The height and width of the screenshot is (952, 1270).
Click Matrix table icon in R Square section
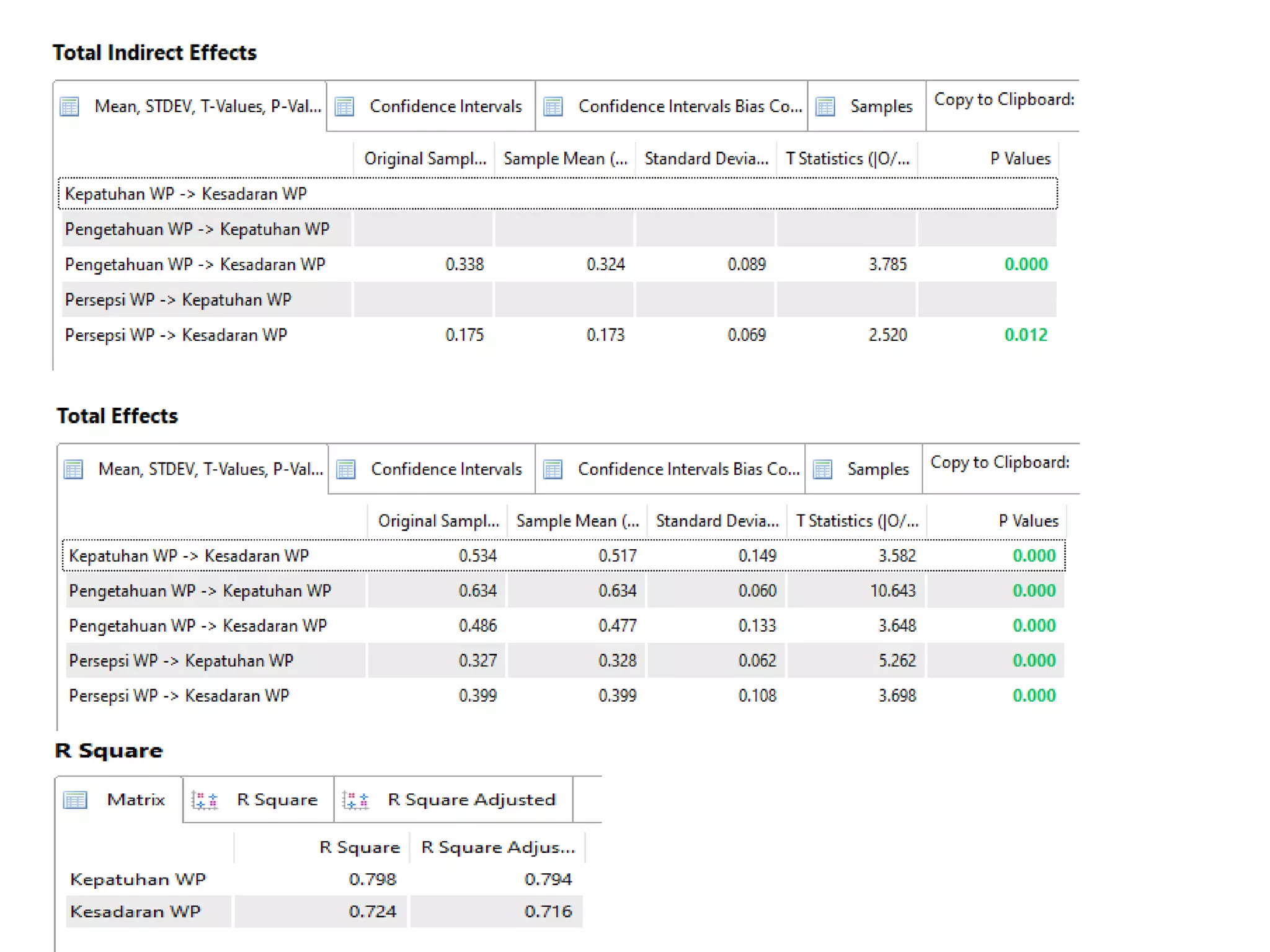coord(76,800)
